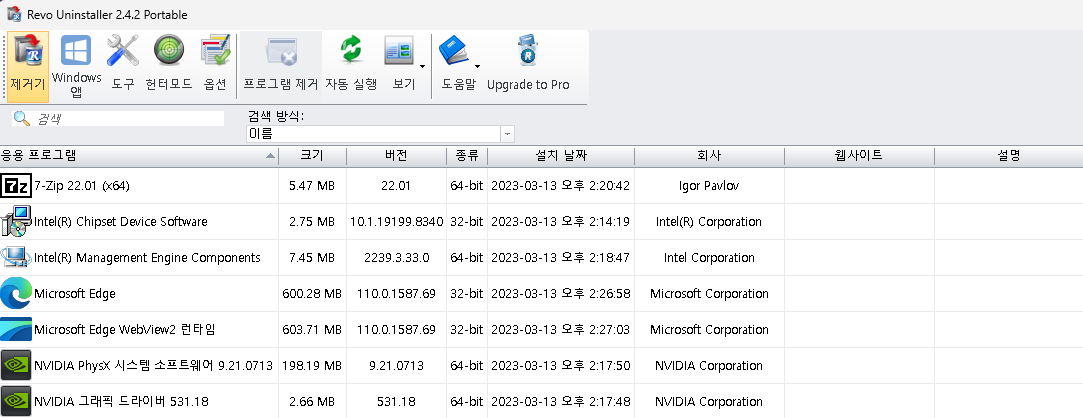This screenshot has height=418, width=1083.
Task: Select the Microsoft Edge icon
Action: (x=16, y=294)
